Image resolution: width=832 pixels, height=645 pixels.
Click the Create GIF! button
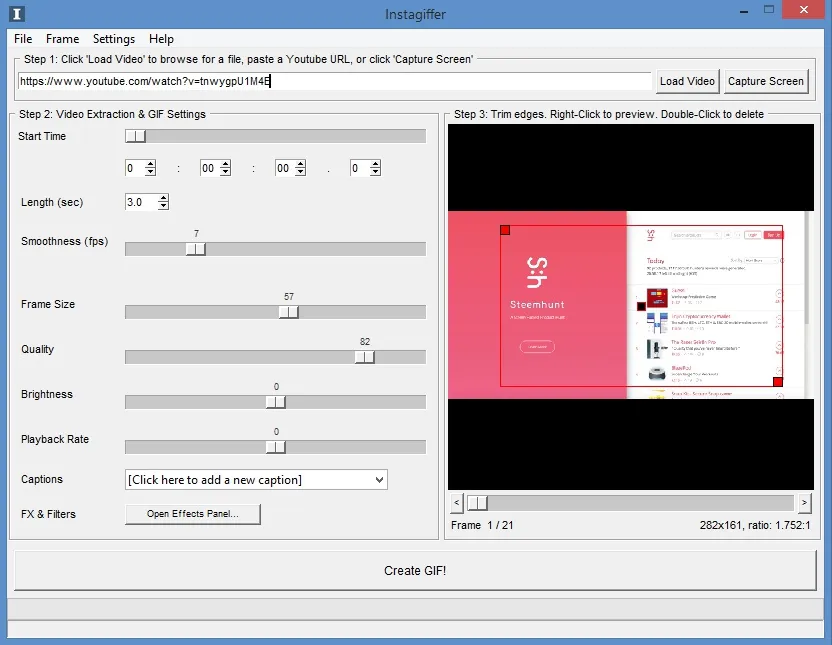point(415,571)
